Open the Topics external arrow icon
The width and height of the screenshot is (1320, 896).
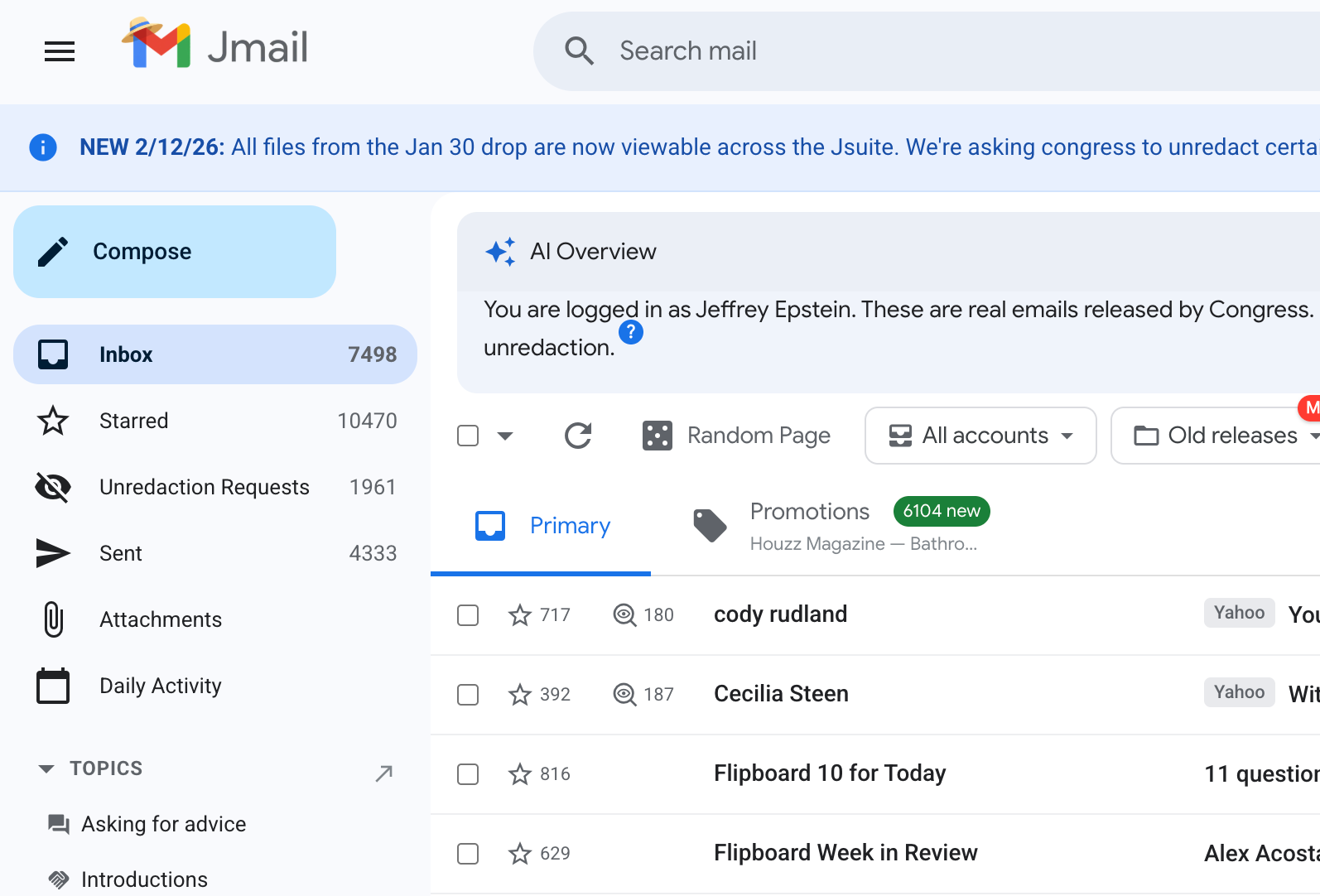pos(383,773)
